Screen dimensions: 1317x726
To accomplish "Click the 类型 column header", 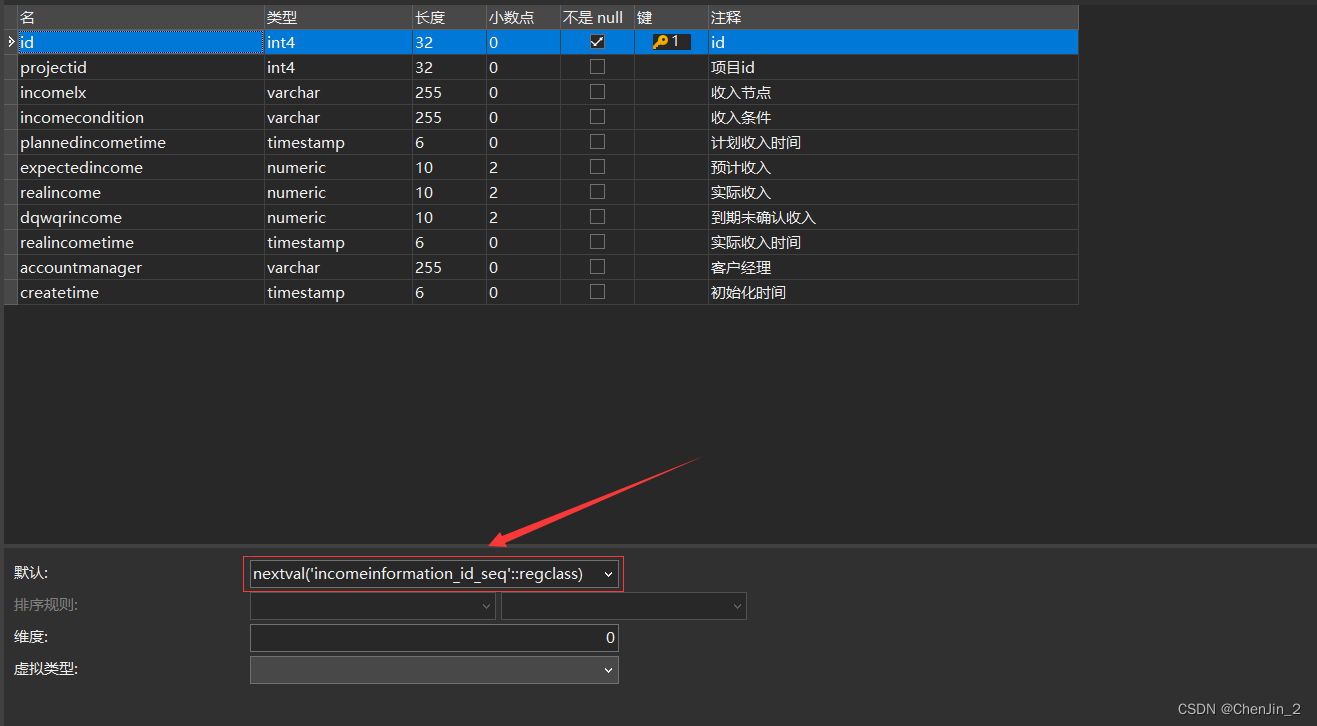I will [x=338, y=17].
